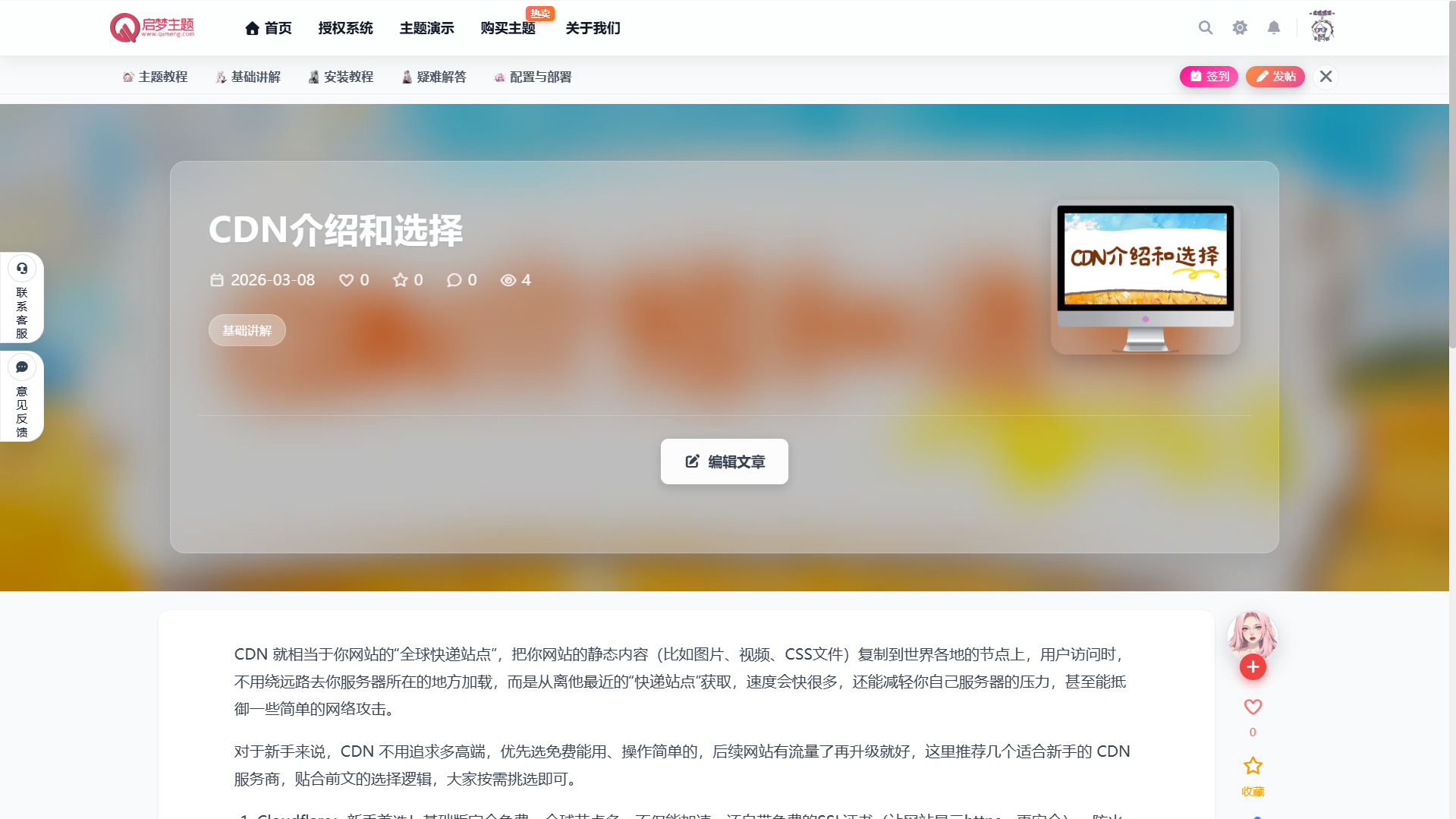The height and width of the screenshot is (819, 1456).
Task: Switch to the 安装教程 category tab
Action: pyautogui.click(x=341, y=77)
